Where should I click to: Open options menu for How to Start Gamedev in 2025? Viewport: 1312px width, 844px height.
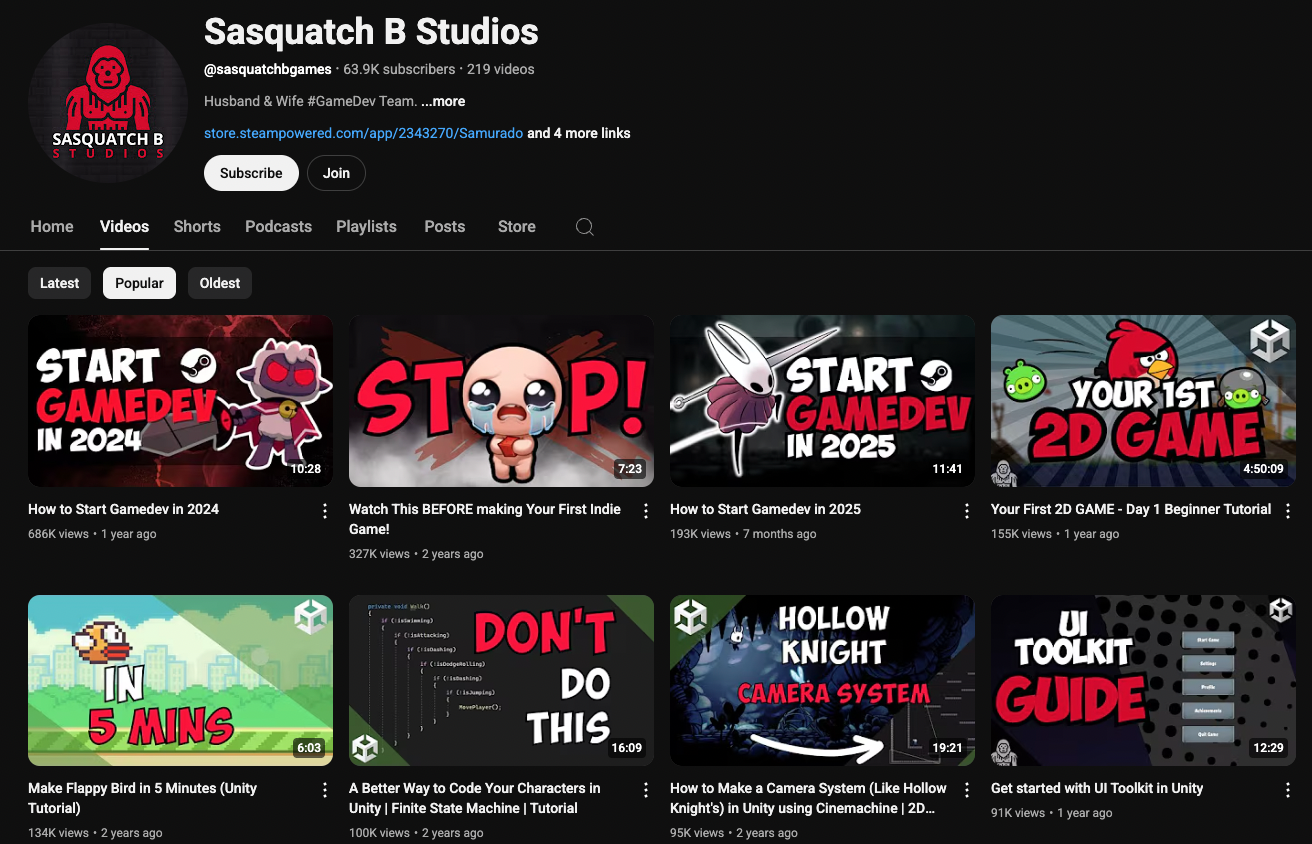[x=967, y=511]
